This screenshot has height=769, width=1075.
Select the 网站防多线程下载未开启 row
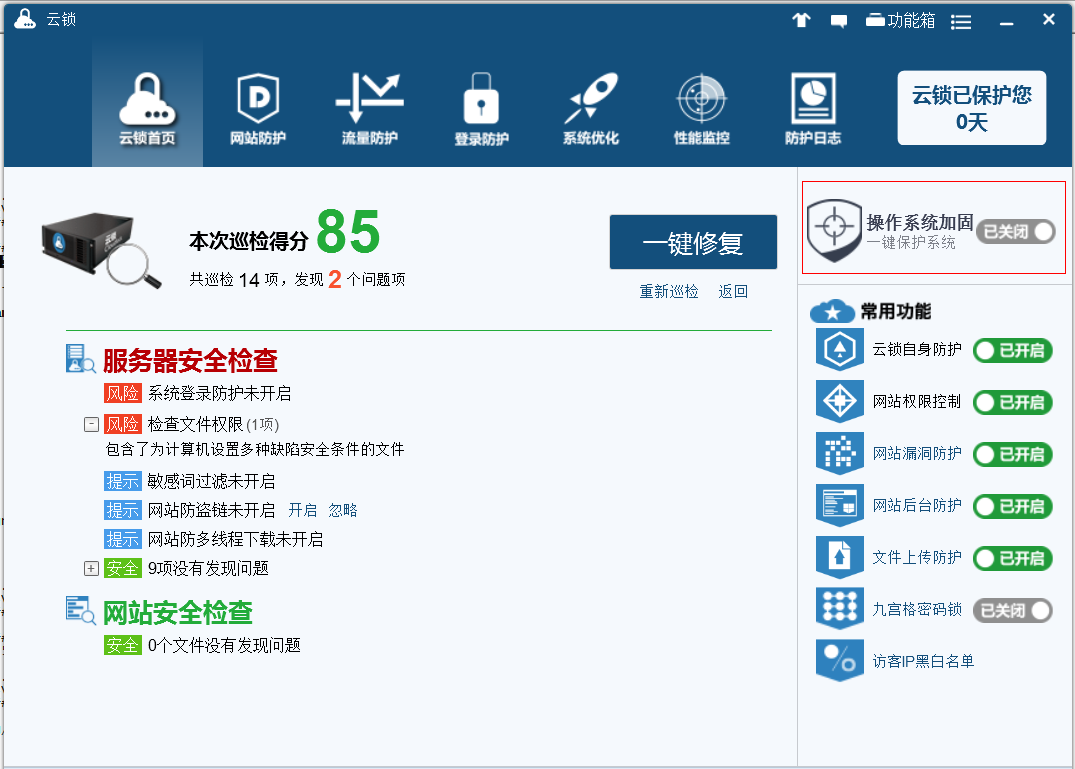[214, 539]
